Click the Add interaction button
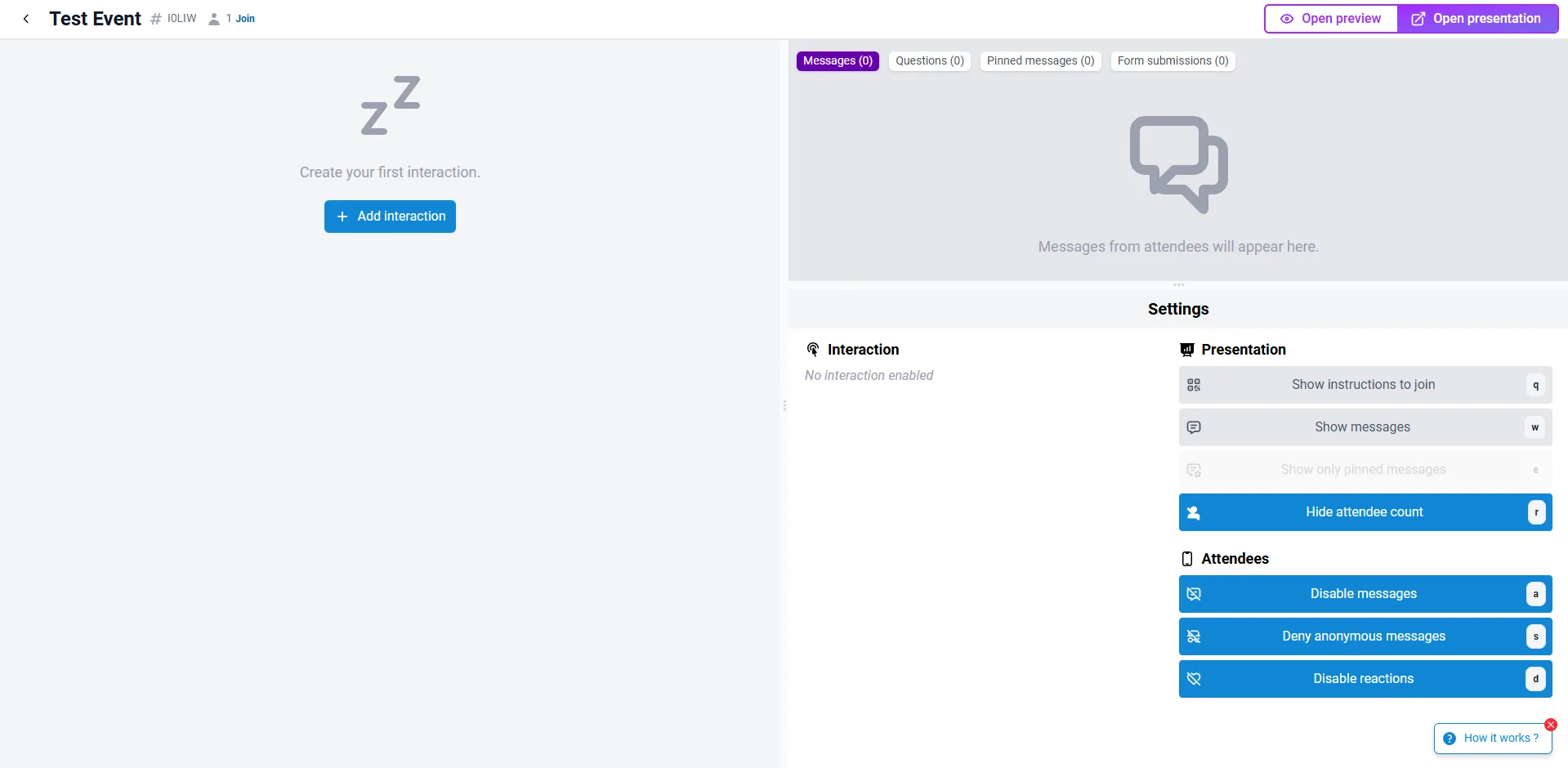Image resolution: width=1568 pixels, height=768 pixels. (390, 217)
